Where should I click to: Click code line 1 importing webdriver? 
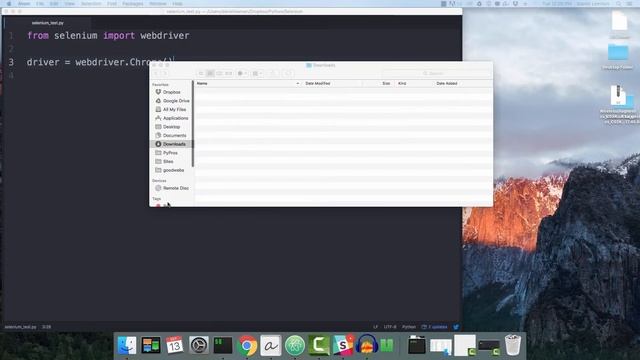(x=108, y=36)
